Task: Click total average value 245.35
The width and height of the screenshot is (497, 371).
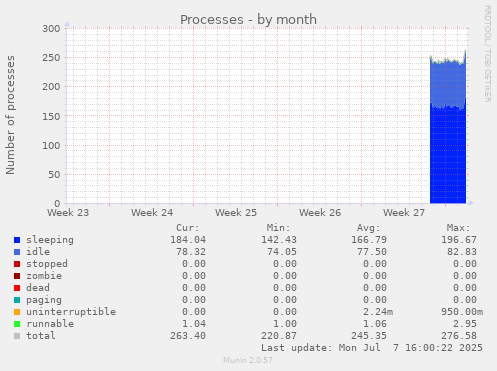Action: pyautogui.click(x=369, y=336)
